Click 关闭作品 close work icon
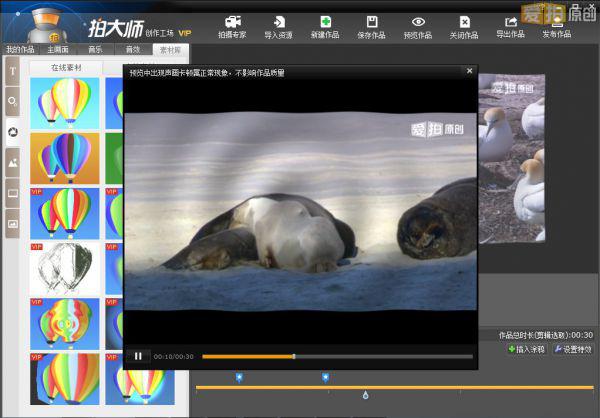Screen dimensions: 600x418 (464, 28)
